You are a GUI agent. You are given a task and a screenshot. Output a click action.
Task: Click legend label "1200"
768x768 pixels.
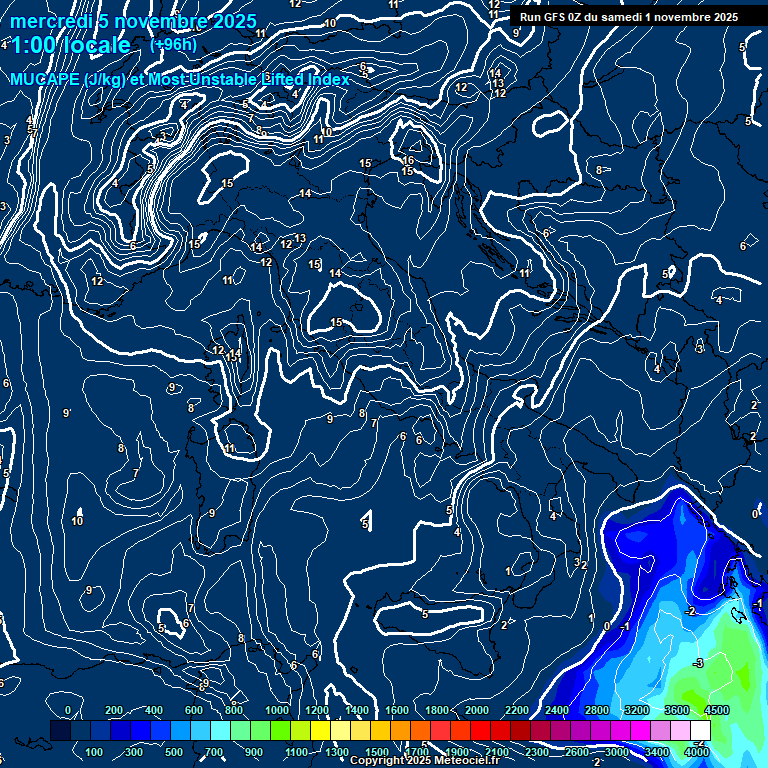(x=317, y=710)
